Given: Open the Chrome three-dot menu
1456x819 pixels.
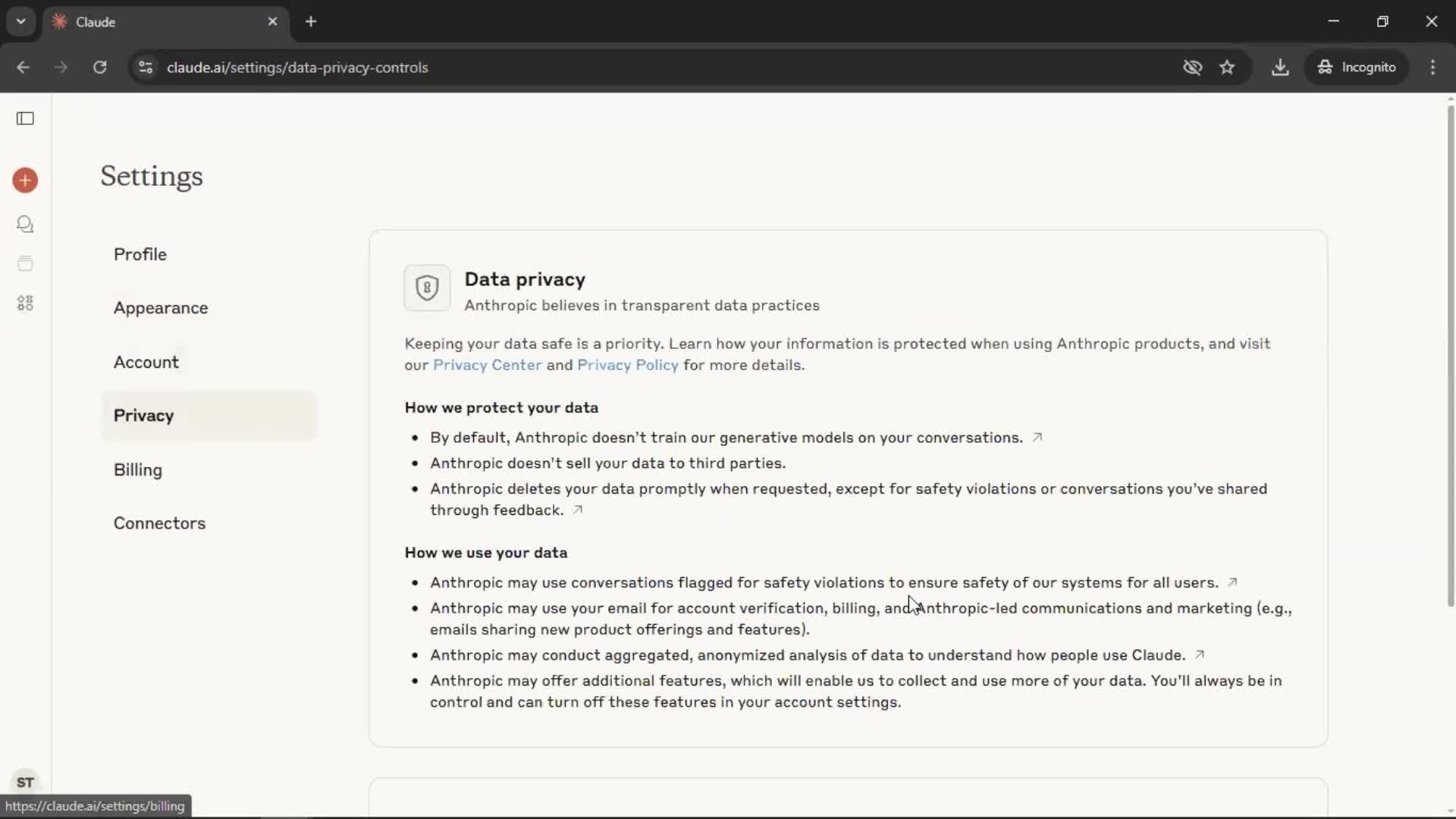Looking at the screenshot, I should tap(1433, 67).
